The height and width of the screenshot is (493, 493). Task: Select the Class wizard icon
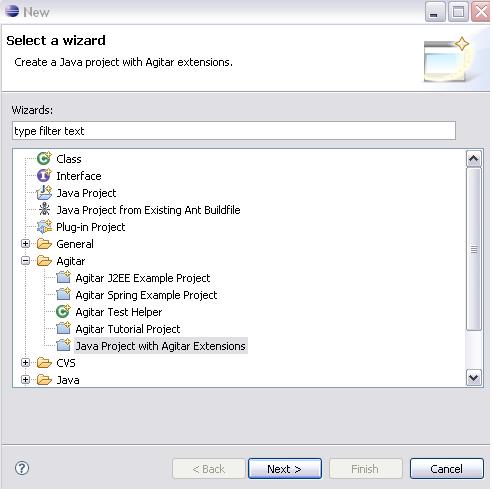tap(44, 158)
